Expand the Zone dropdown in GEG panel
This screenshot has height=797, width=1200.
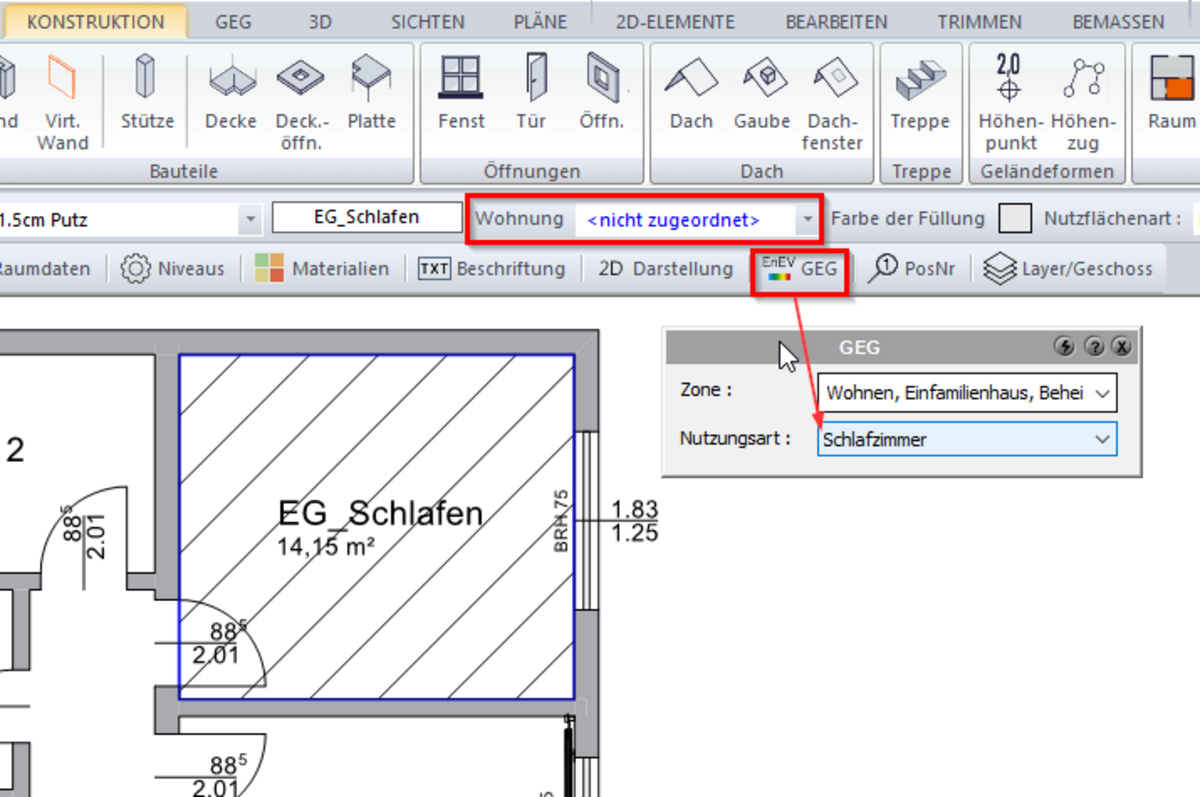click(x=1102, y=394)
